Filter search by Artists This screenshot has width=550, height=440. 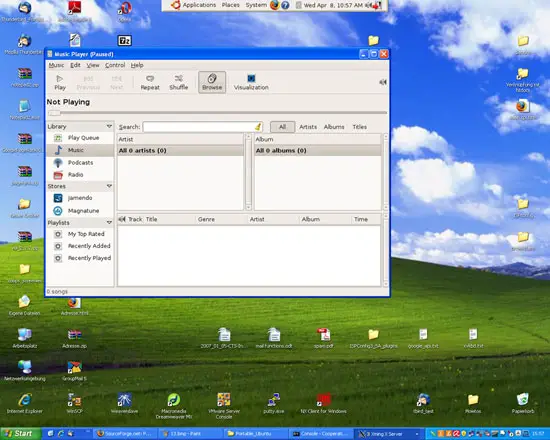click(308, 127)
